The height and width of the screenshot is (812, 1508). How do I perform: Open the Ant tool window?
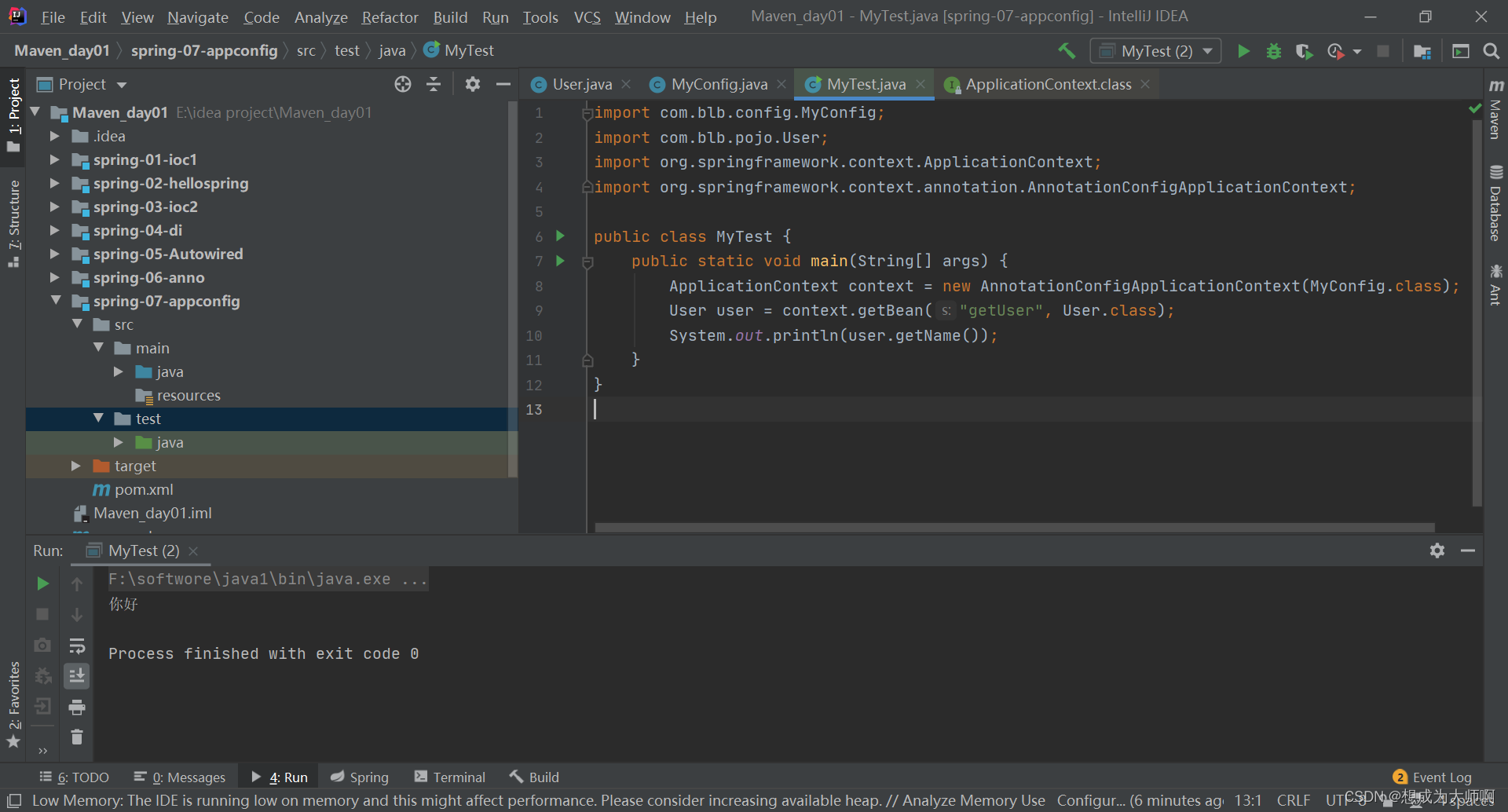[1496, 285]
